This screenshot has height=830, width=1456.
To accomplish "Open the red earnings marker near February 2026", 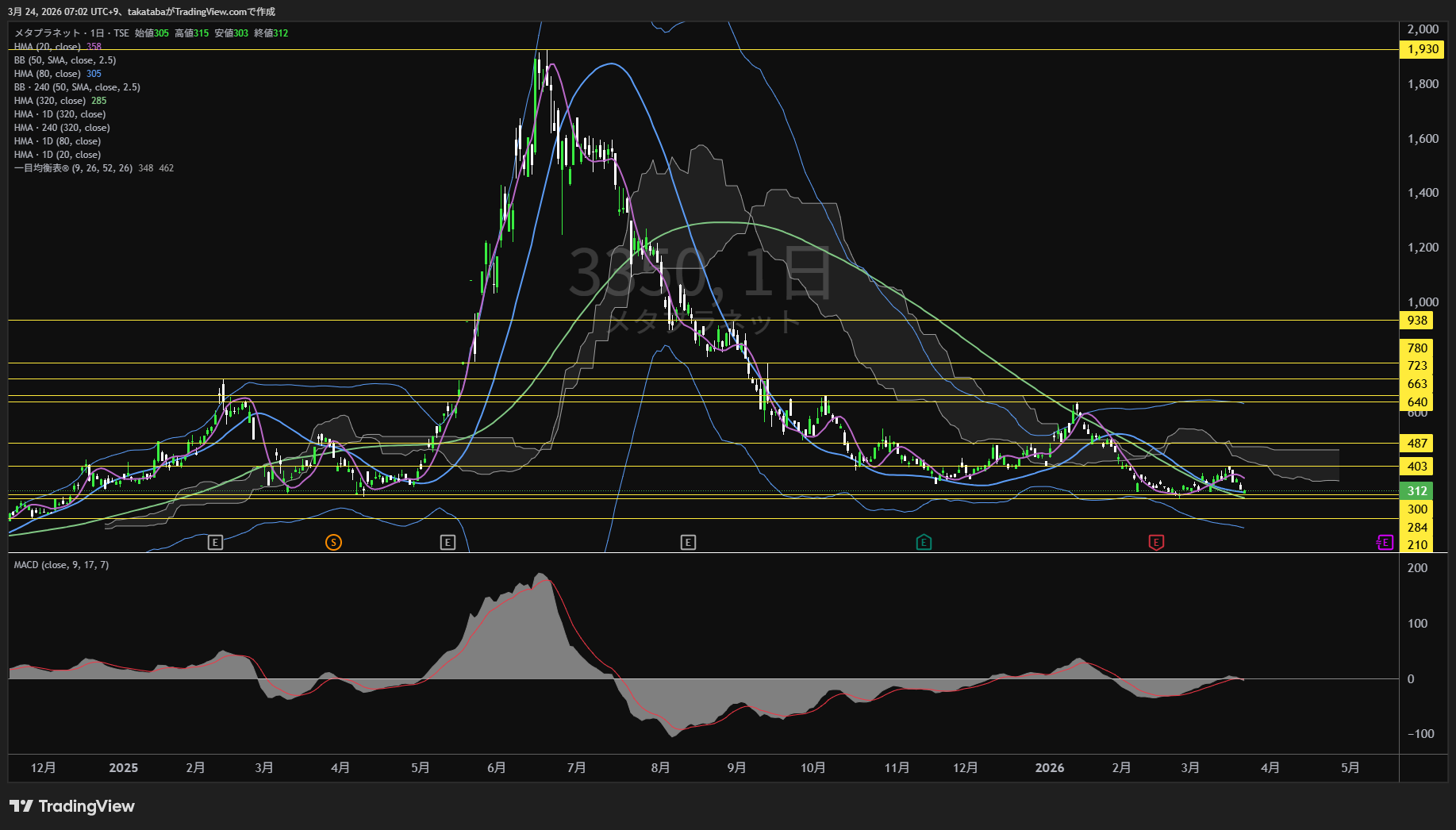I will [1156, 543].
